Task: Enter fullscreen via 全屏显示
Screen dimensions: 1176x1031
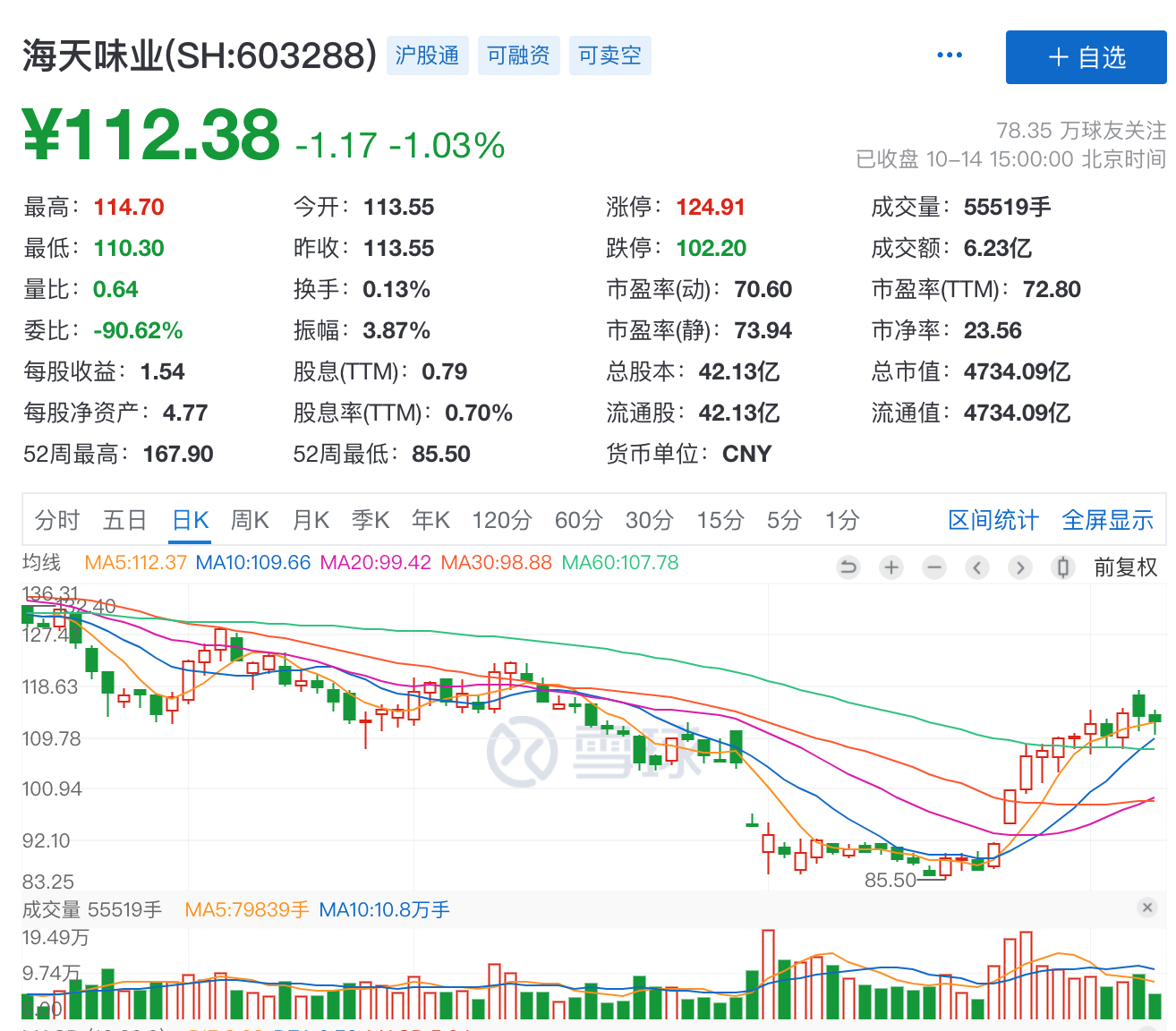Action: (x=1107, y=520)
